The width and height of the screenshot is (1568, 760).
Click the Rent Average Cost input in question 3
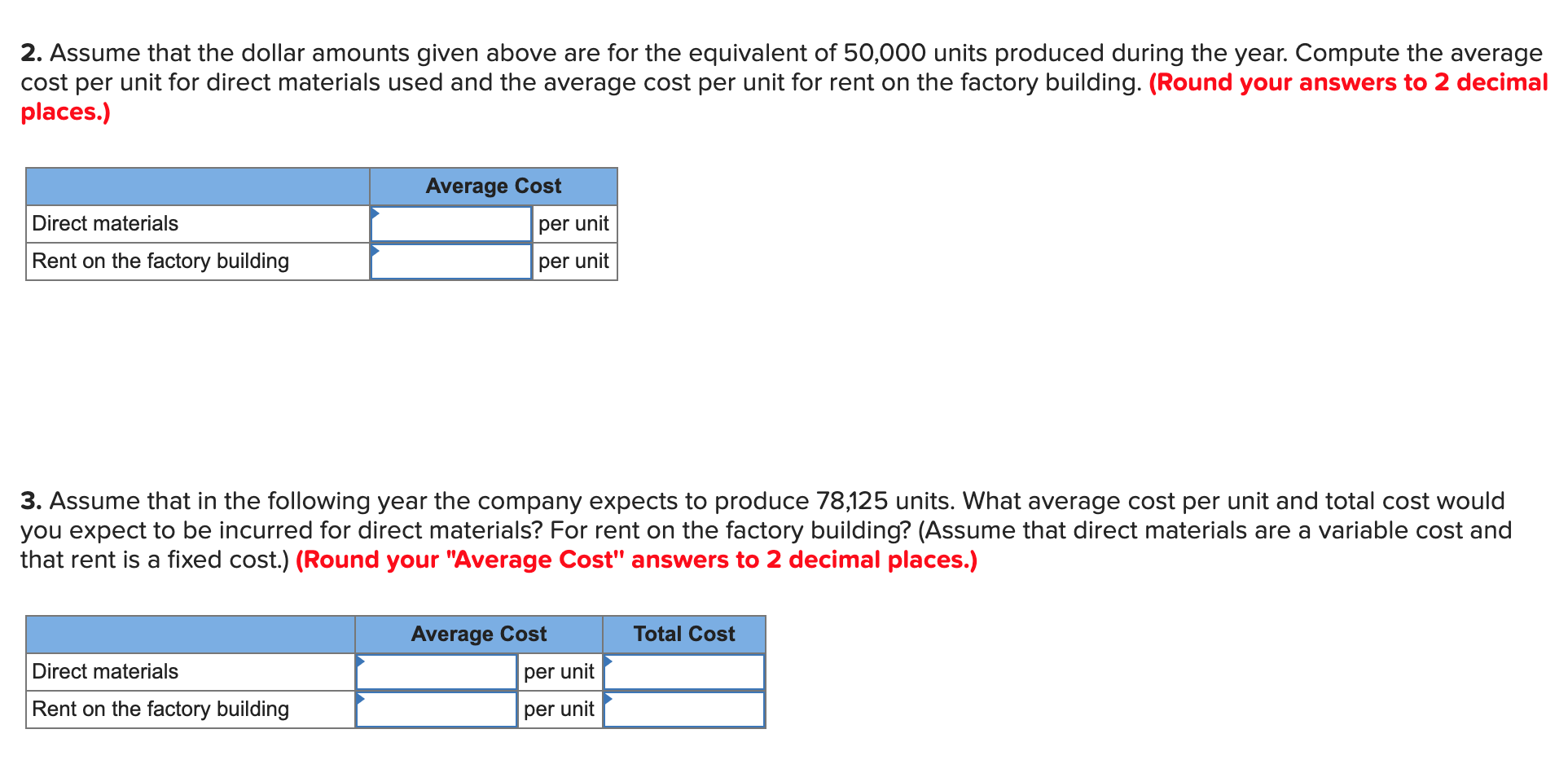[436, 709]
